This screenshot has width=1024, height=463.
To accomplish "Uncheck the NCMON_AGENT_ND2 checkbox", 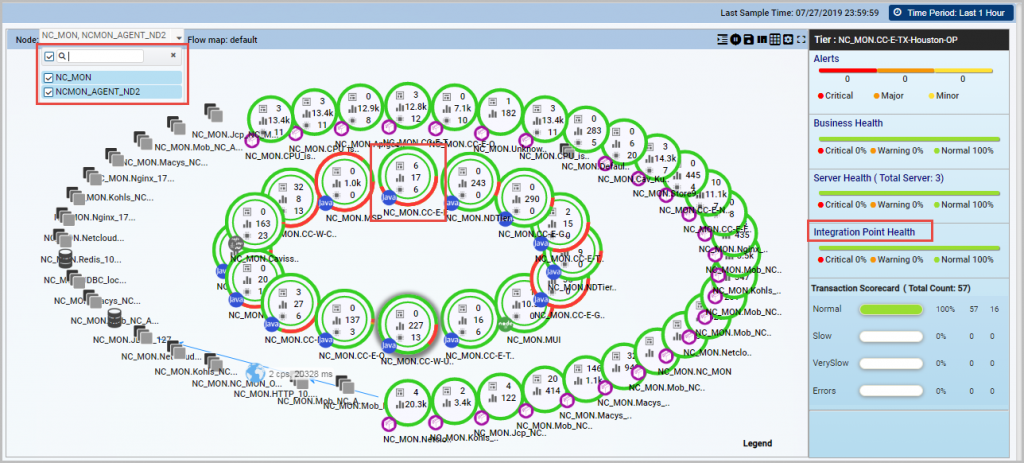I will 48,92.
